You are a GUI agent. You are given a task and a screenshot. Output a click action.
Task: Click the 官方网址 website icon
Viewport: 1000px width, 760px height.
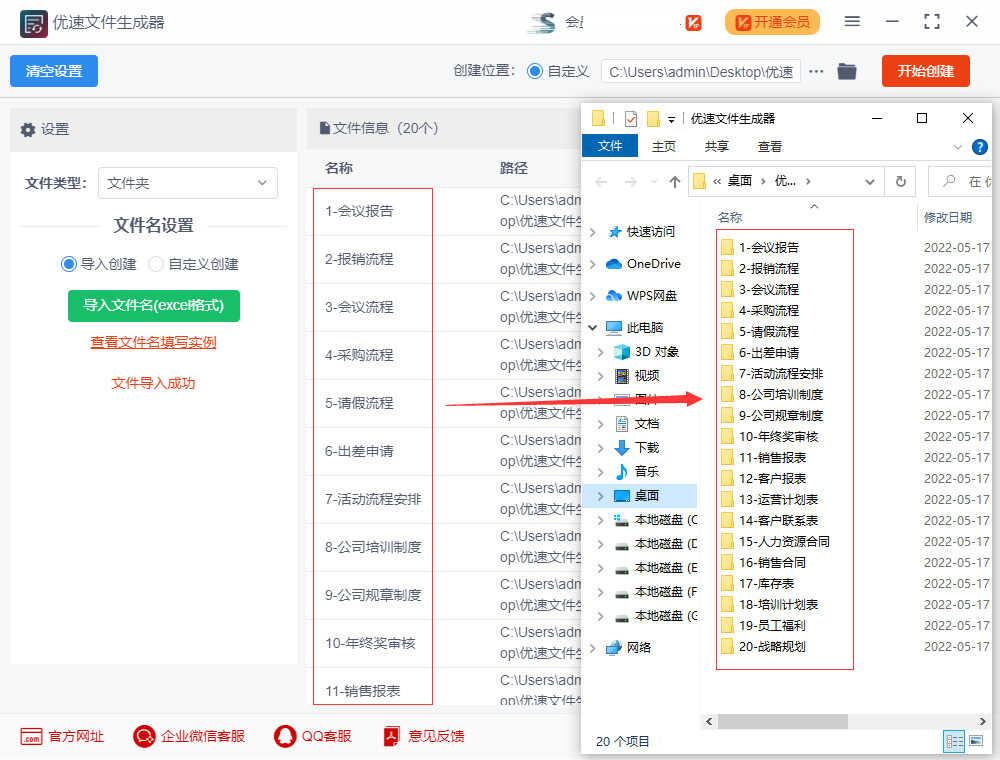click(31, 736)
